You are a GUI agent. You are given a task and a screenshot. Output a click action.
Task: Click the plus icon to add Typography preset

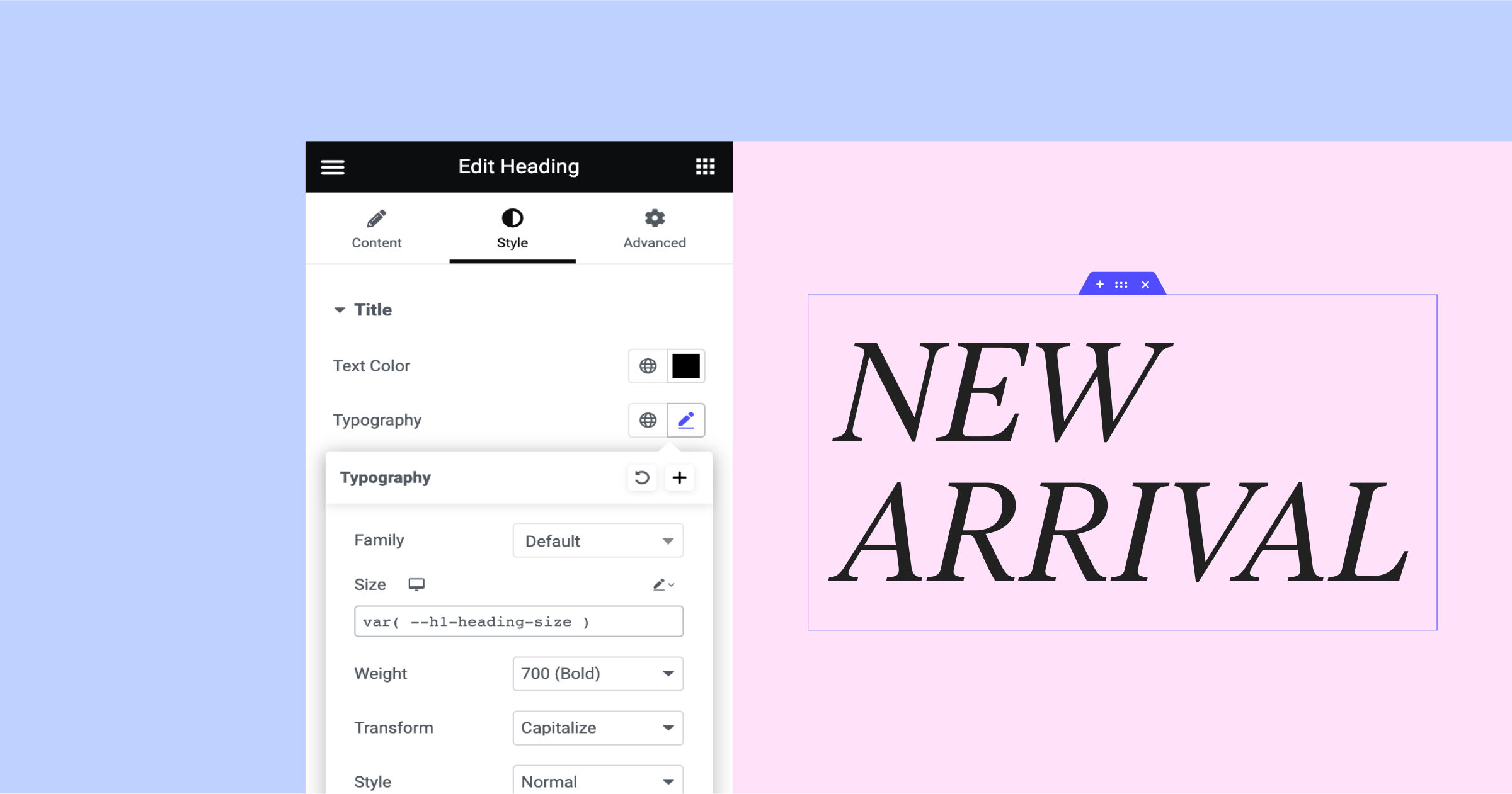pyautogui.click(x=680, y=477)
